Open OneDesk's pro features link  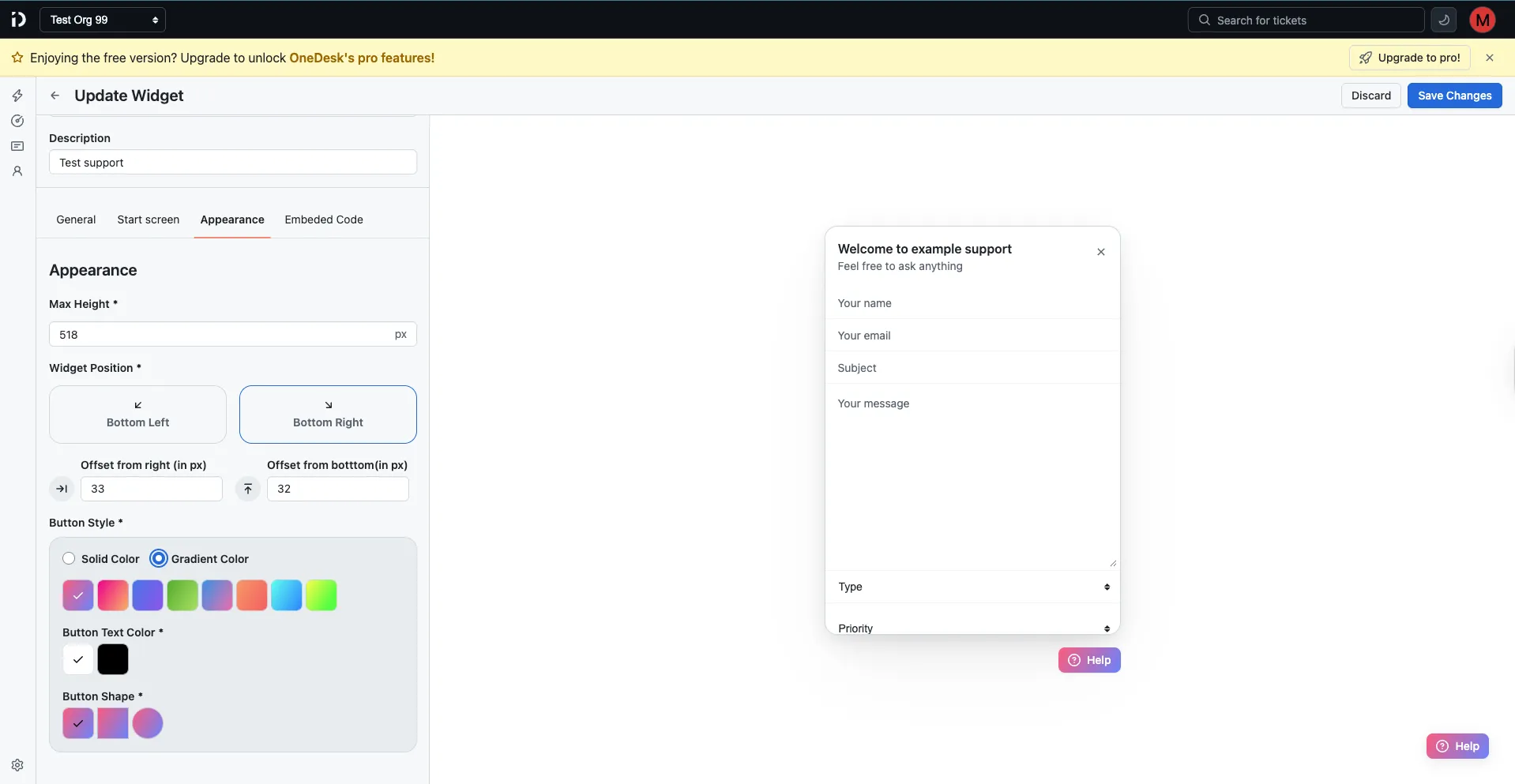[x=361, y=58]
